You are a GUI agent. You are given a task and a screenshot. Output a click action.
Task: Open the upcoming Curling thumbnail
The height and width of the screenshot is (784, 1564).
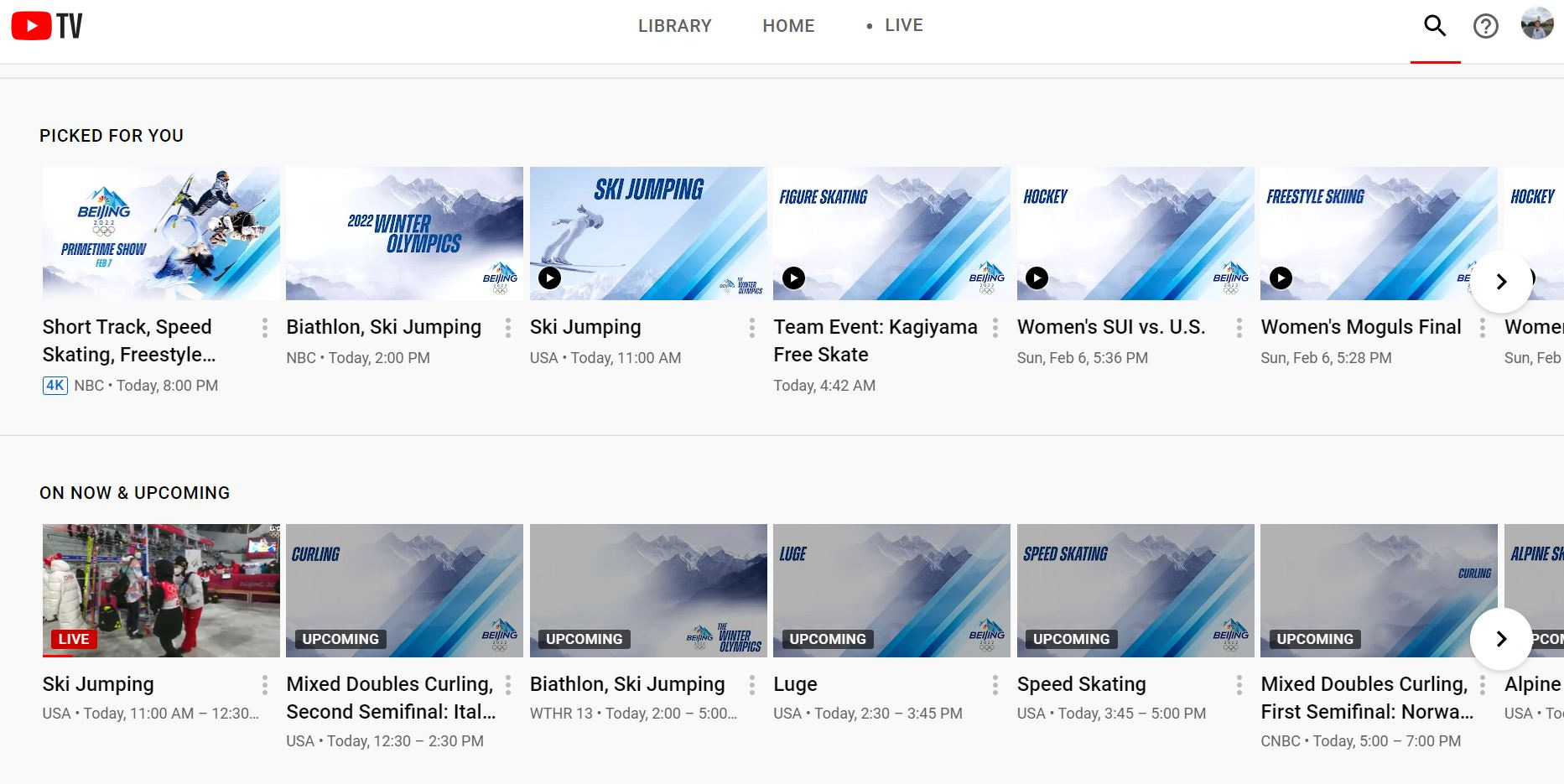[x=404, y=590]
